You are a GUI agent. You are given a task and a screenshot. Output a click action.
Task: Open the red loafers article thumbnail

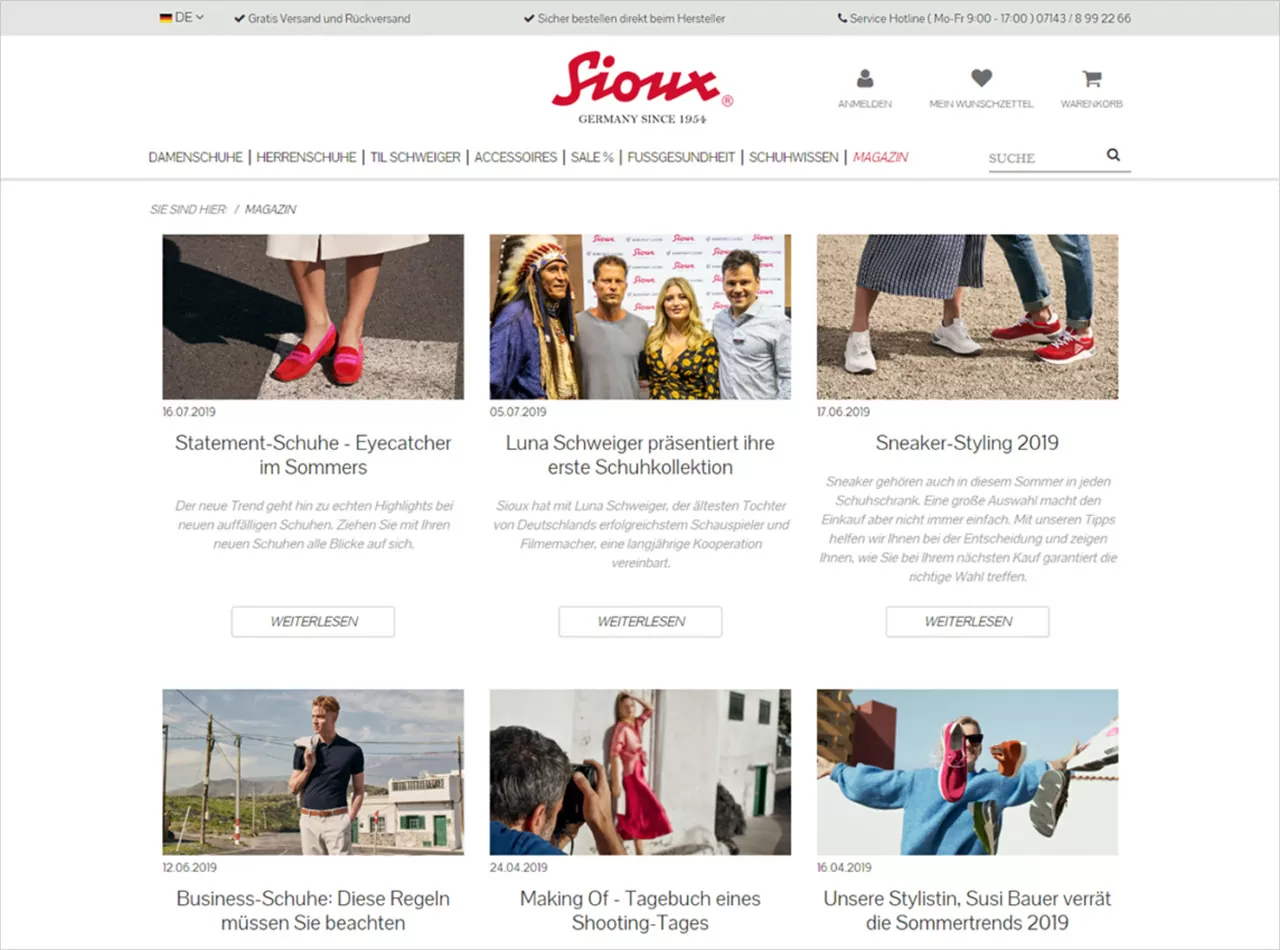pos(313,317)
